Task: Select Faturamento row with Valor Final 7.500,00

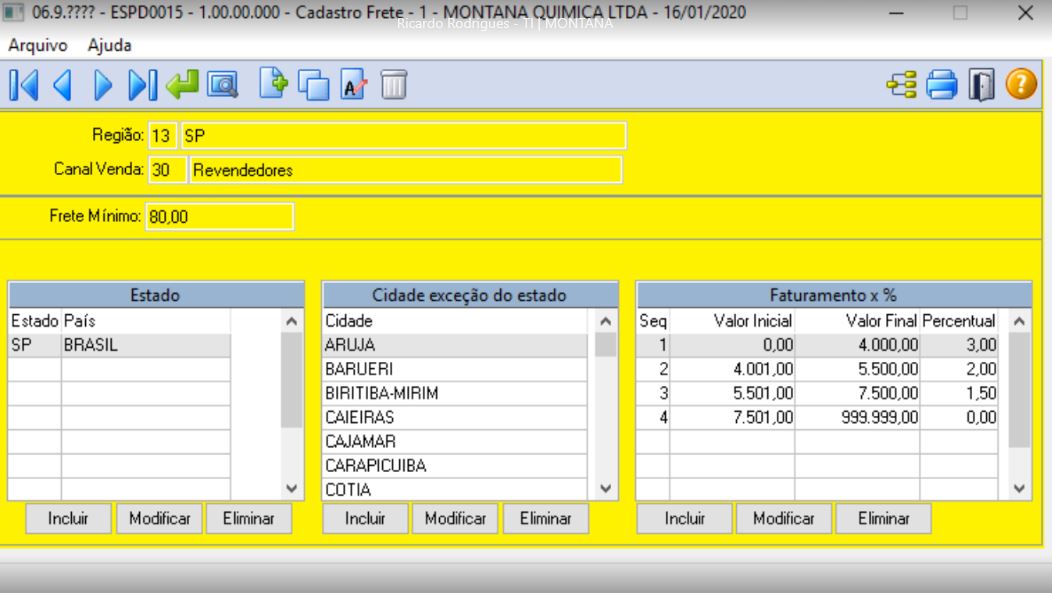Action: 817,393
